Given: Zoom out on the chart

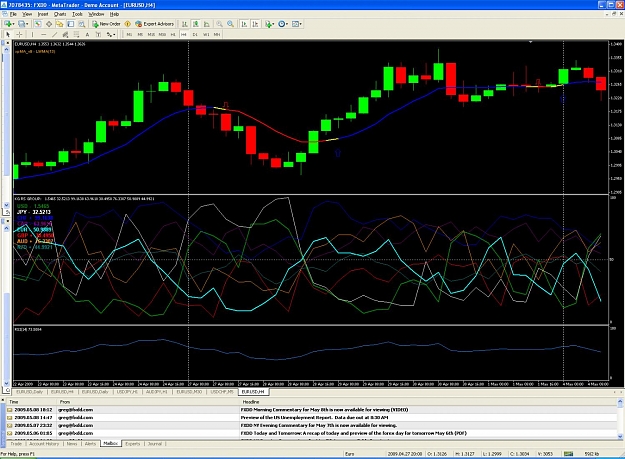Looking at the screenshot, I should [x=230, y=24].
